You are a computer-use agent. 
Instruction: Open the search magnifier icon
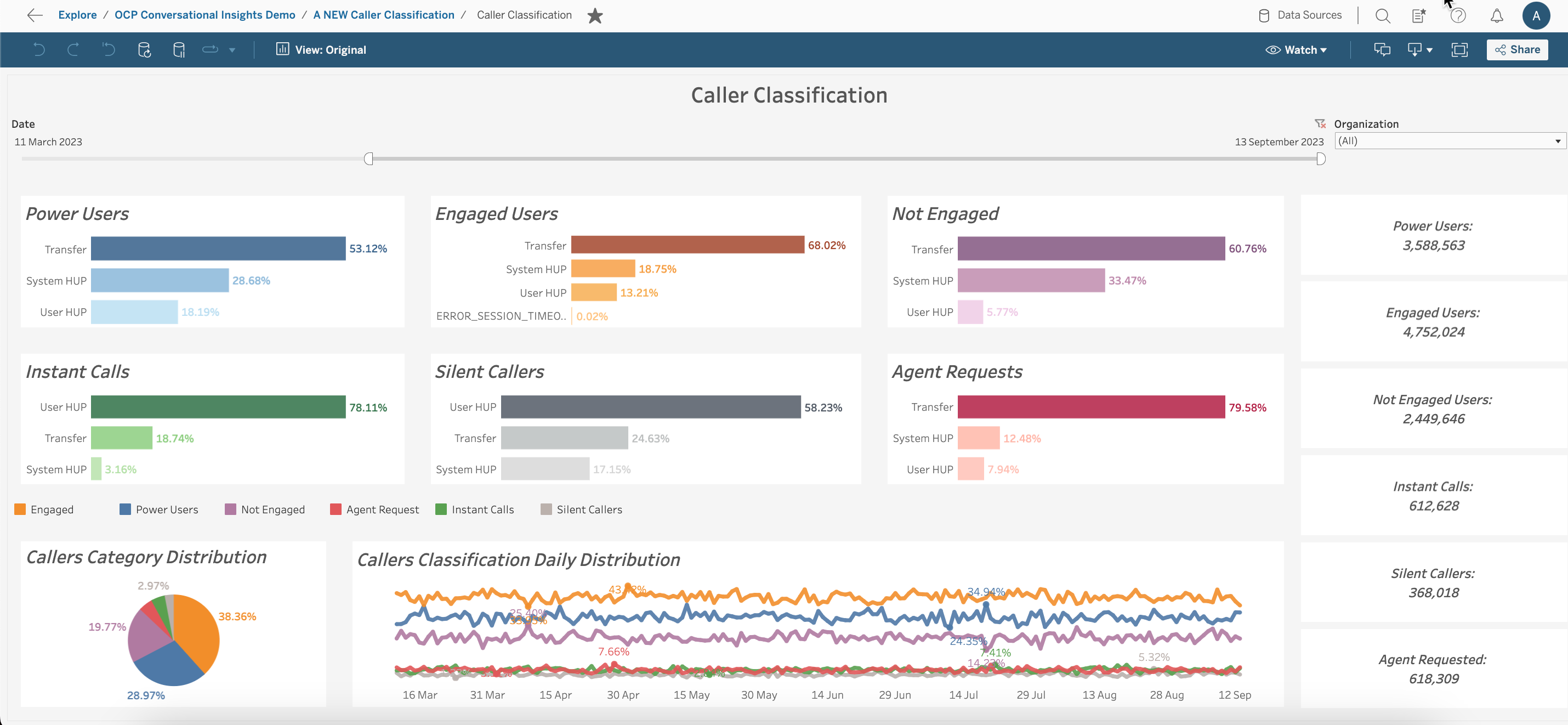pos(1382,16)
